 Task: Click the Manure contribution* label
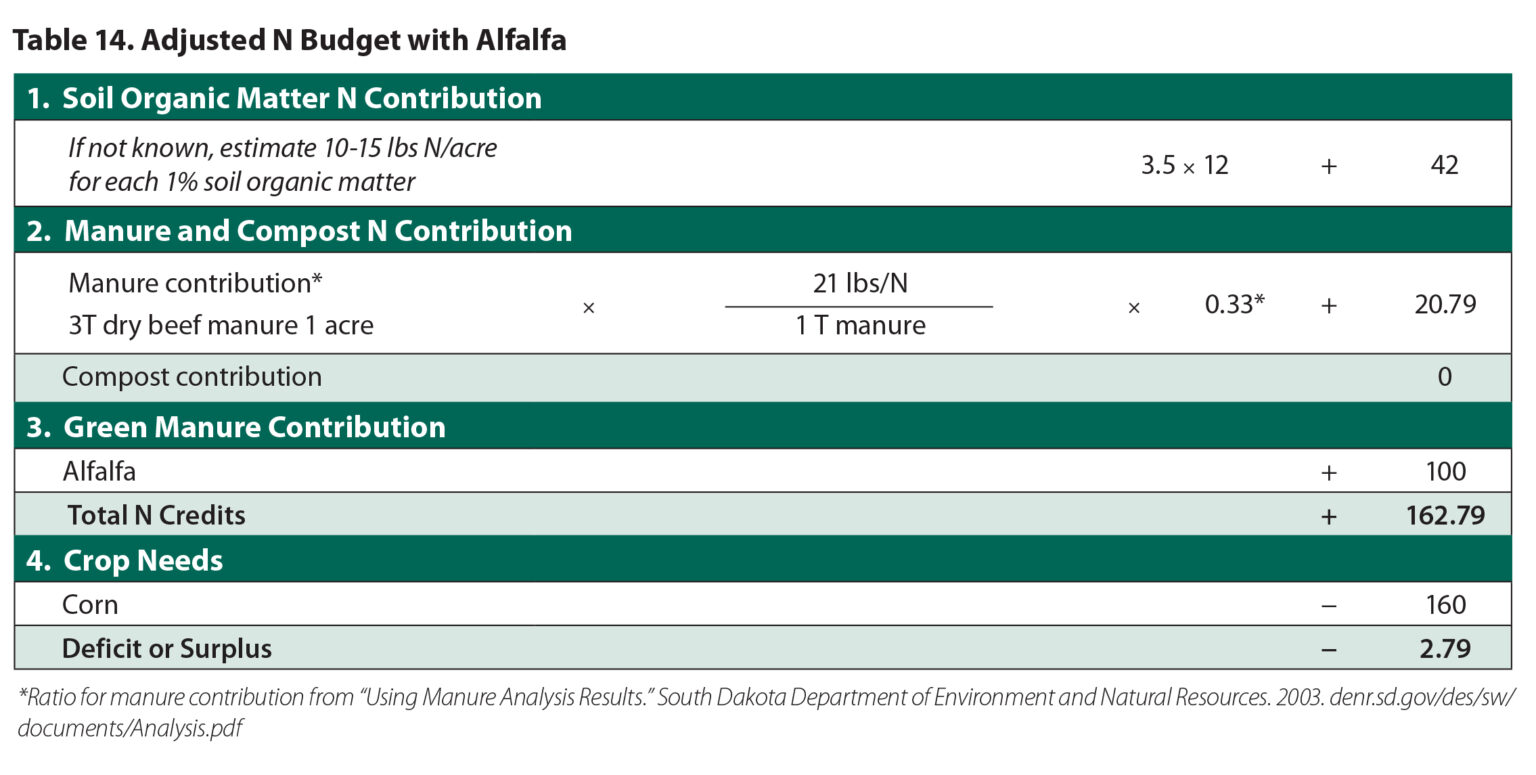[195, 283]
